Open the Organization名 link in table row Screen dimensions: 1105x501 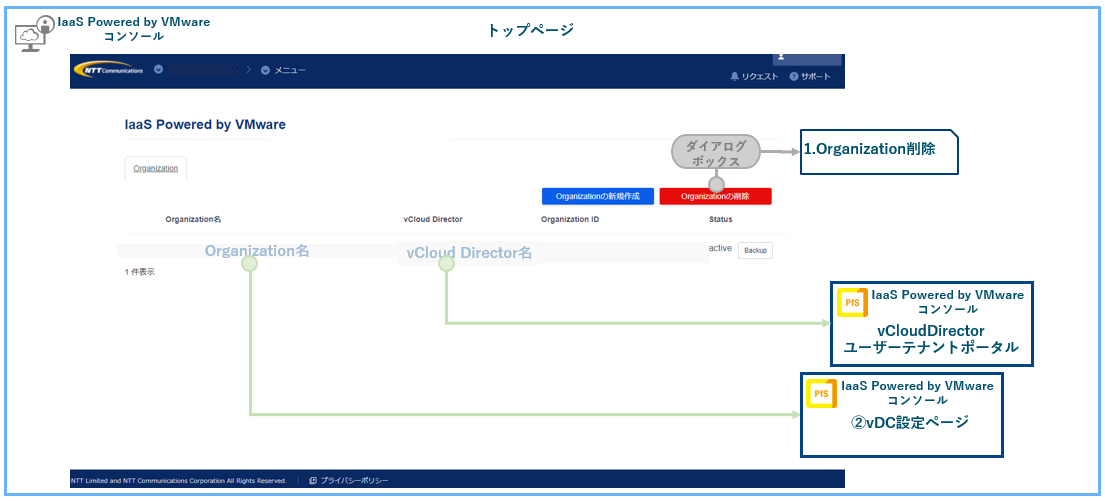256,251
